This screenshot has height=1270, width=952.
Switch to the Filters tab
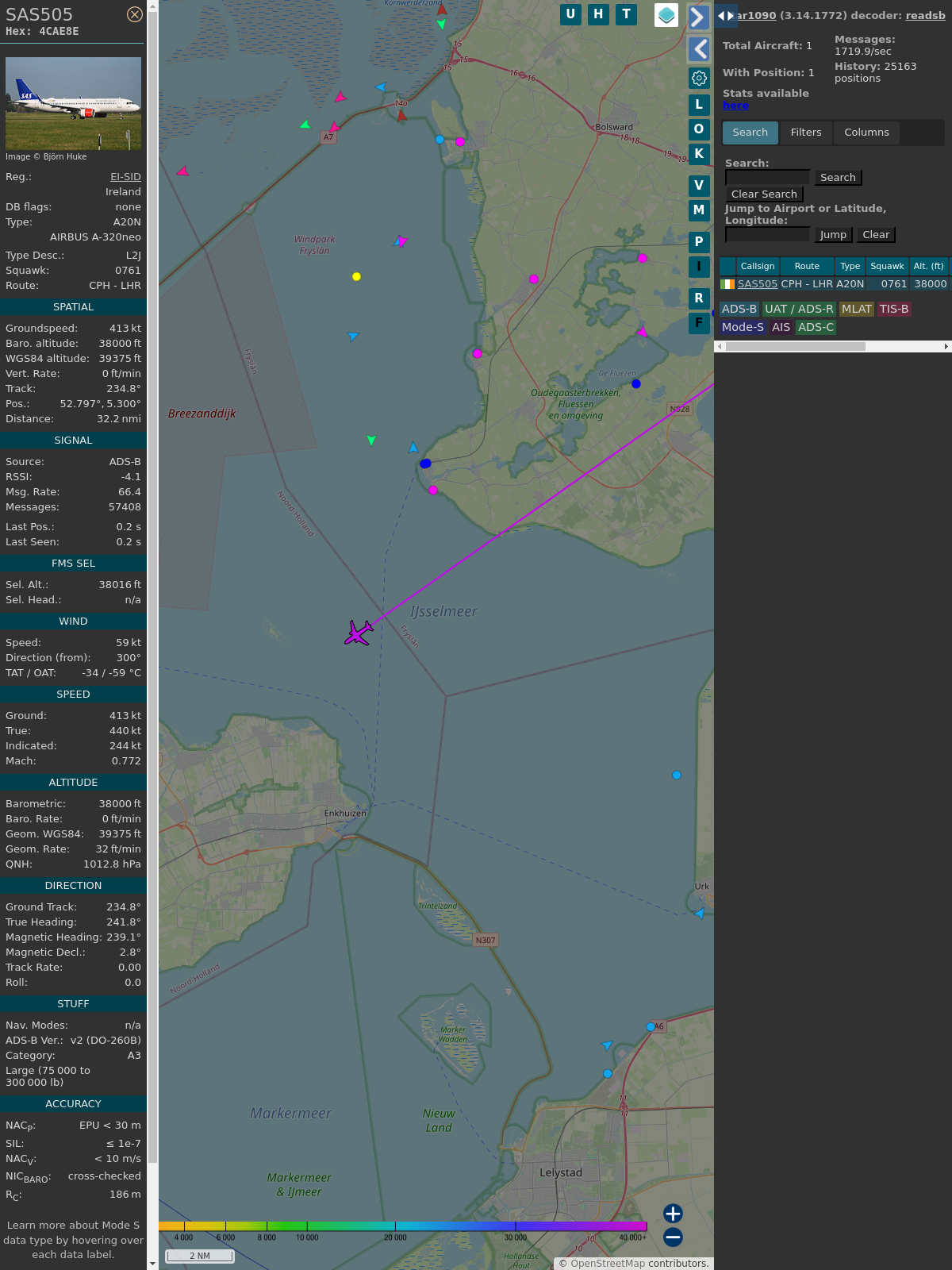[805, 133]
